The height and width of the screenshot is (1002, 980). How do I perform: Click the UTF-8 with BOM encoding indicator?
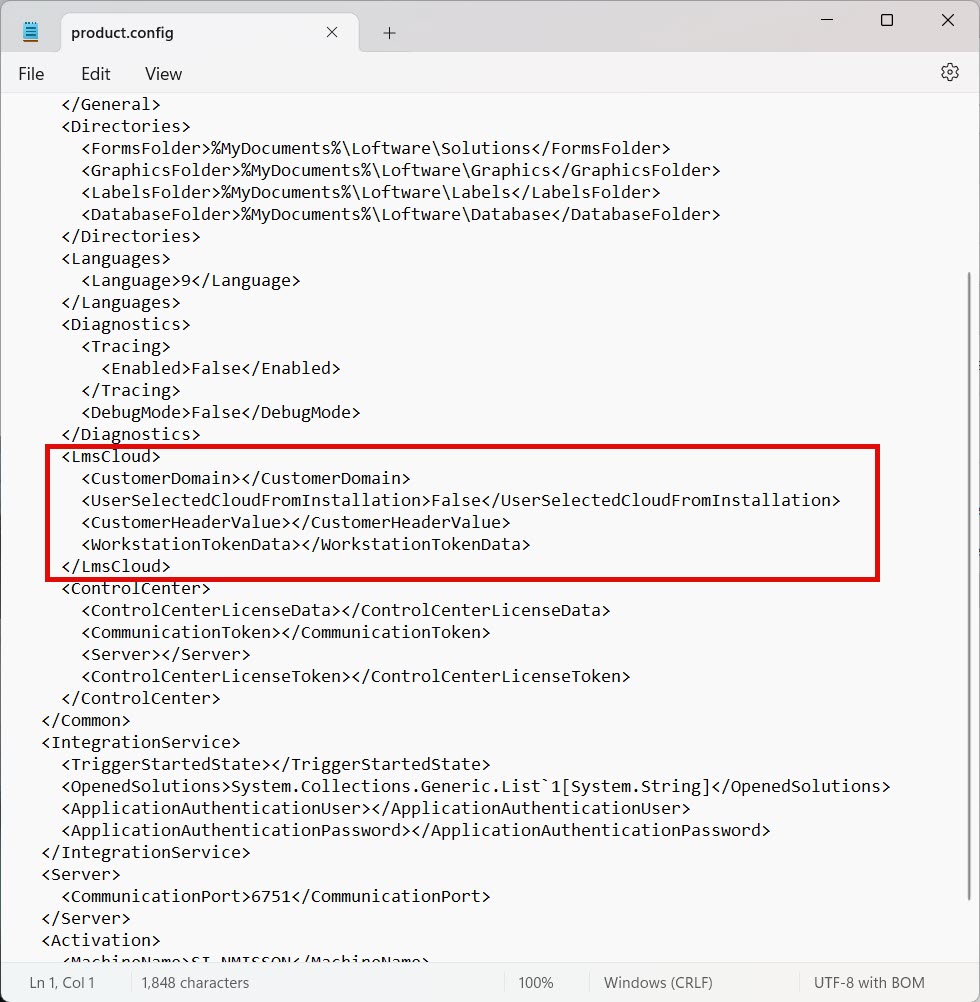pyautogui.click(x=868, y=982)
